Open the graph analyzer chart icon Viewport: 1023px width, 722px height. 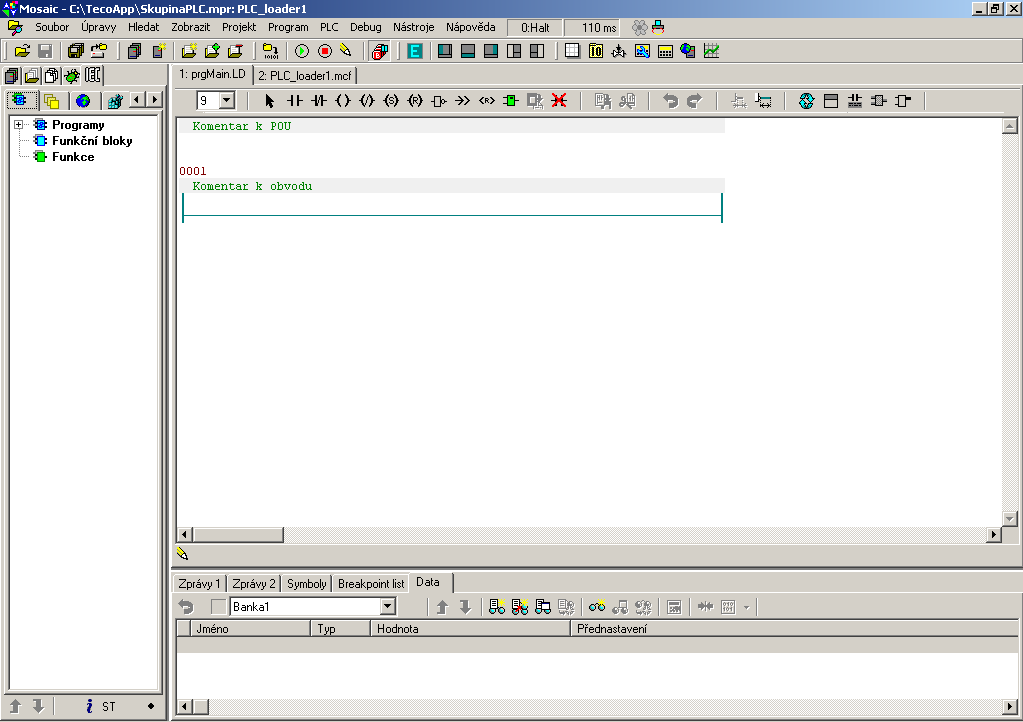pyautogui.click(x=711, y=51)
